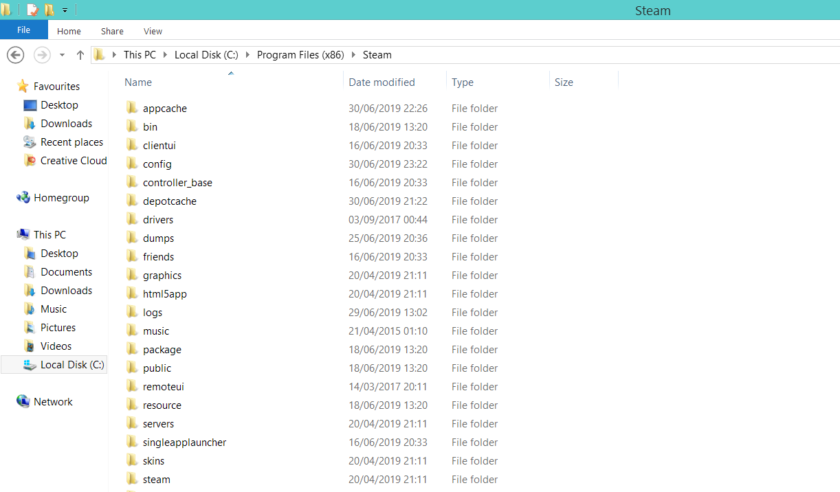Click the New Folder icon in the title bar

49,10
